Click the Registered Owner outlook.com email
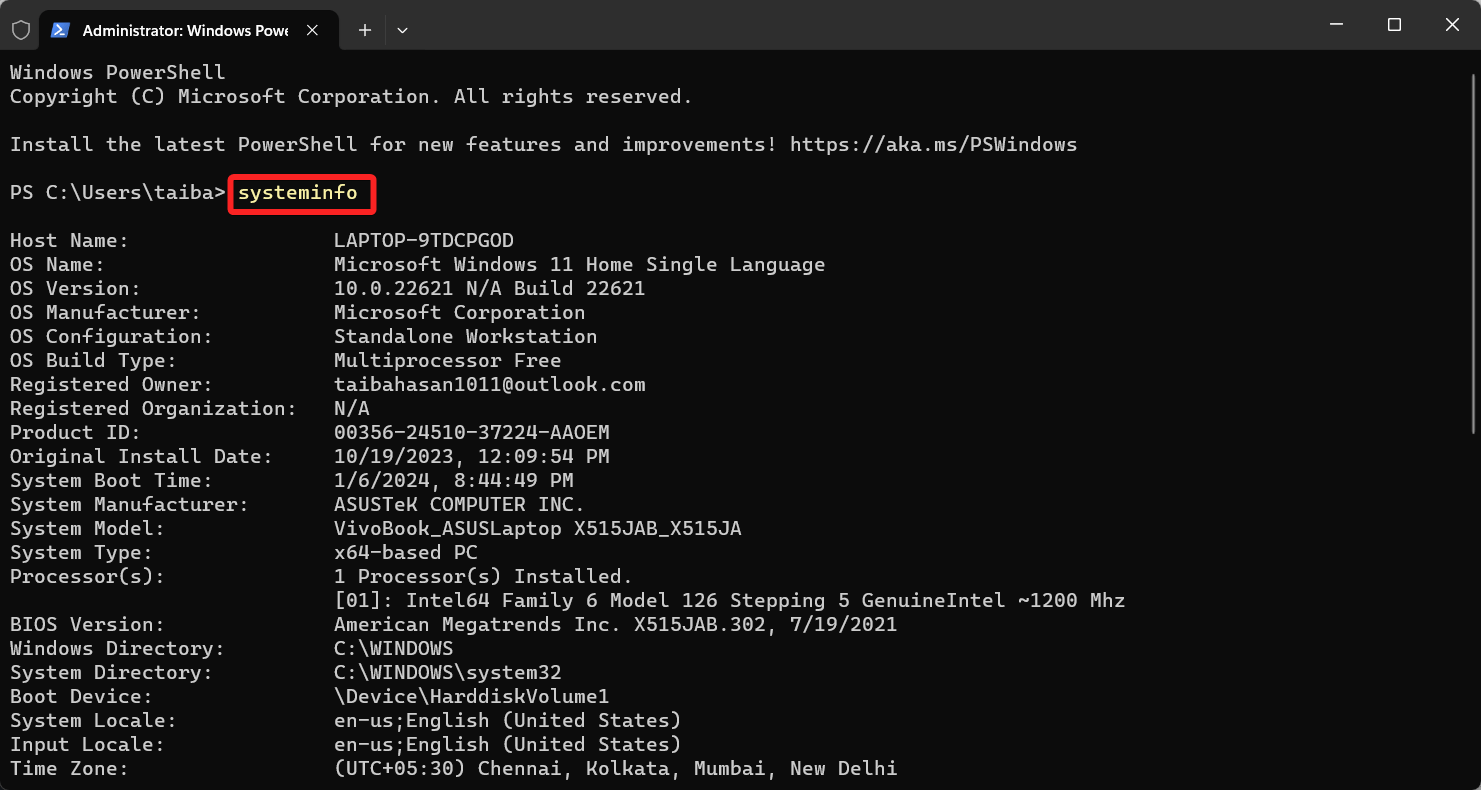The width and height of the screenshot is (1481, 790). [x=489, y=384]
